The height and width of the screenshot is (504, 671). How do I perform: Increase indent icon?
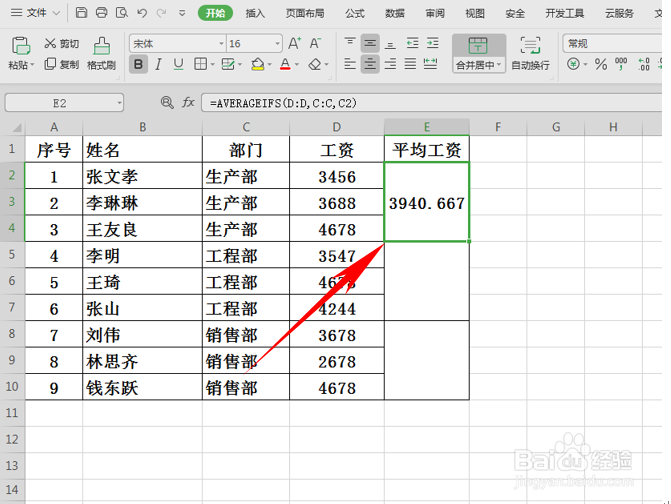click(x=433, y=43)
